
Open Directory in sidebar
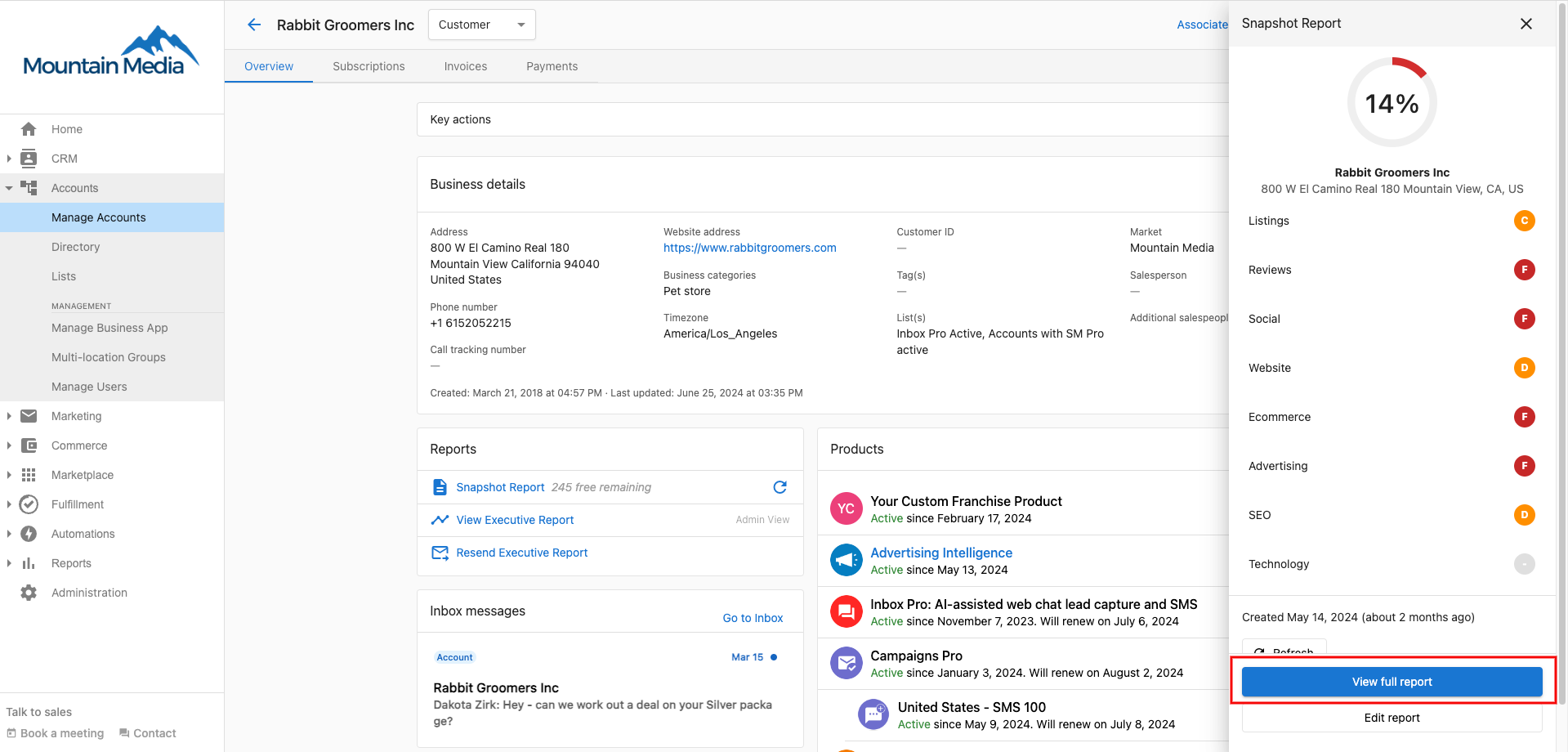[x=112, y=247]
